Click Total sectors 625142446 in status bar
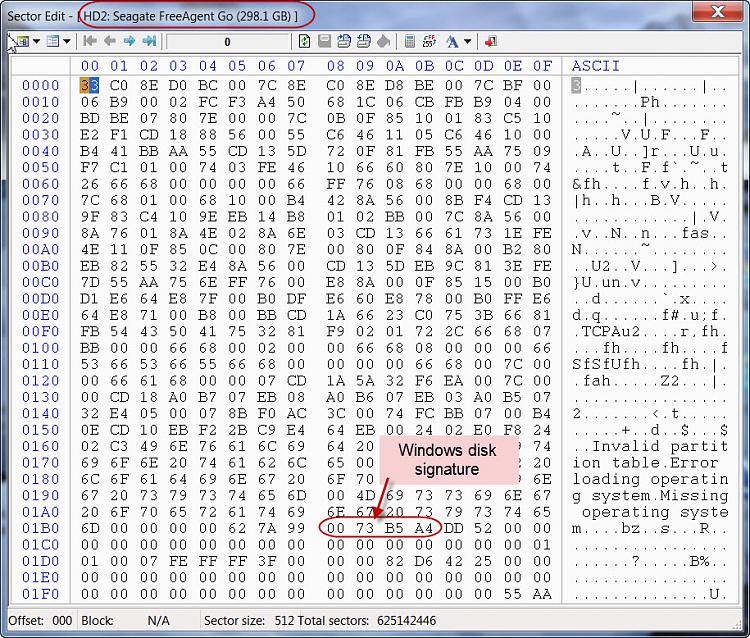This screenshot has height=638, width=750. (x=367, y=621)
